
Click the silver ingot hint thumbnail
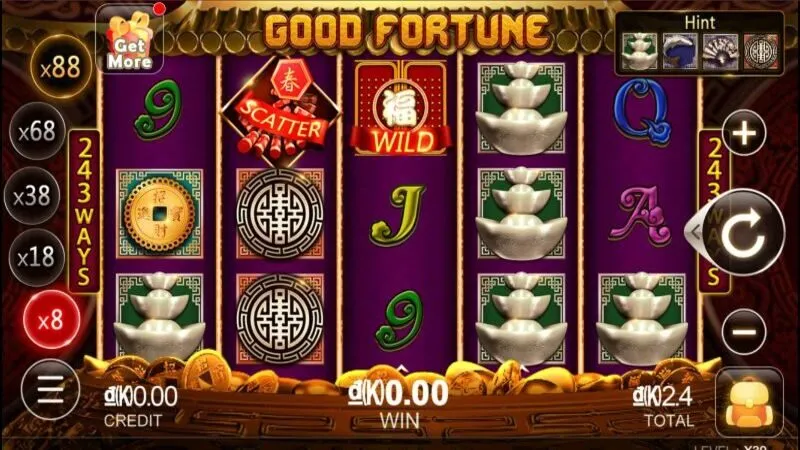pos(639,51)
